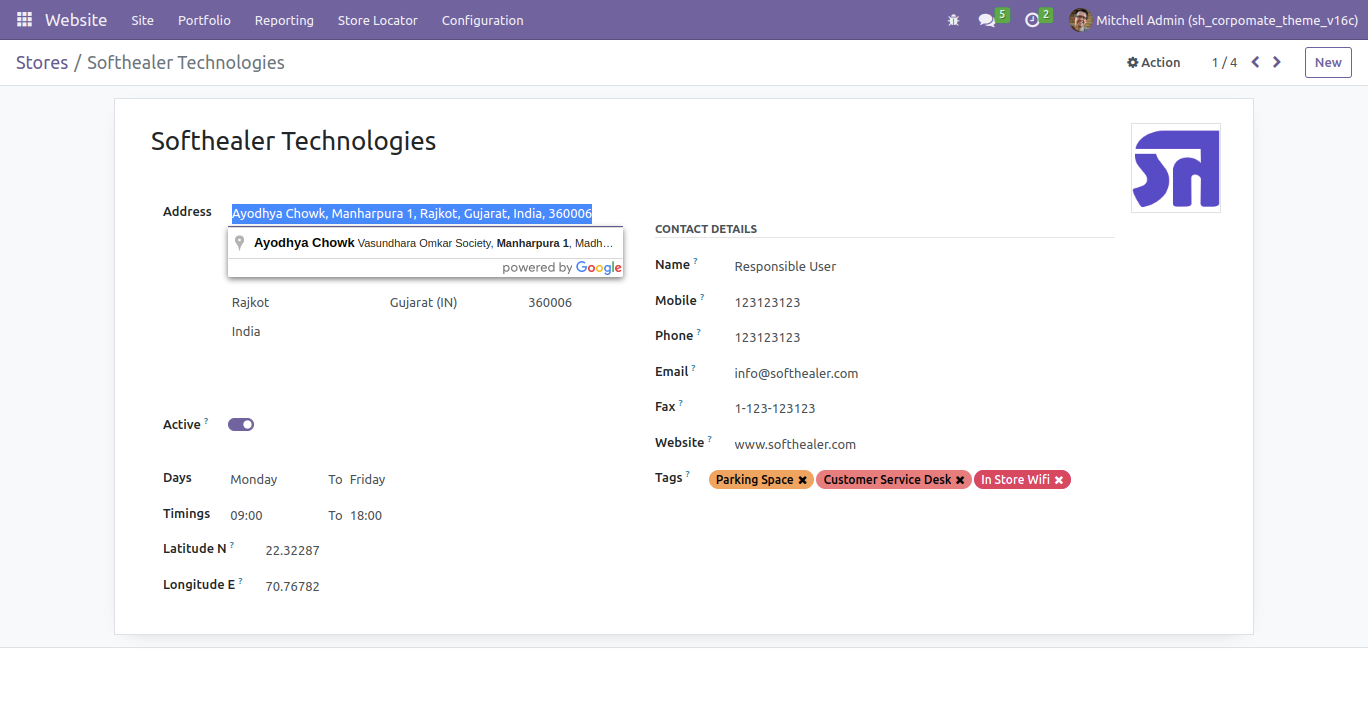Click the Softhealer store logo image
The width and height of the screenshot is (1368, 710).
pos(1176,168)
